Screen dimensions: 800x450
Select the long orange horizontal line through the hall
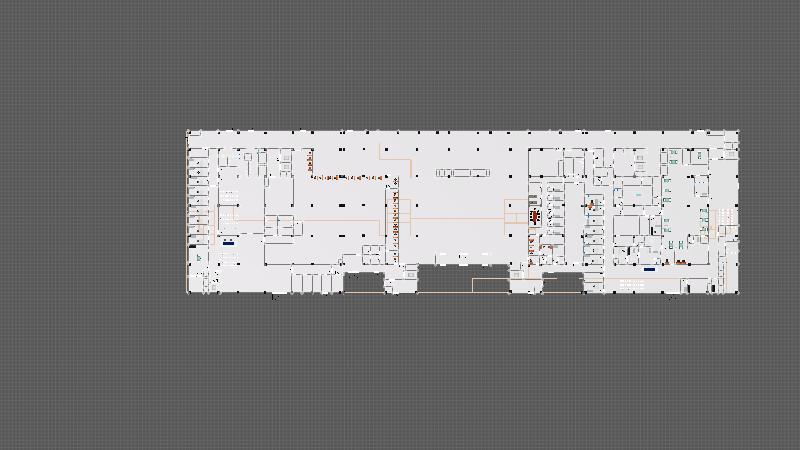[x=450, y=218]
